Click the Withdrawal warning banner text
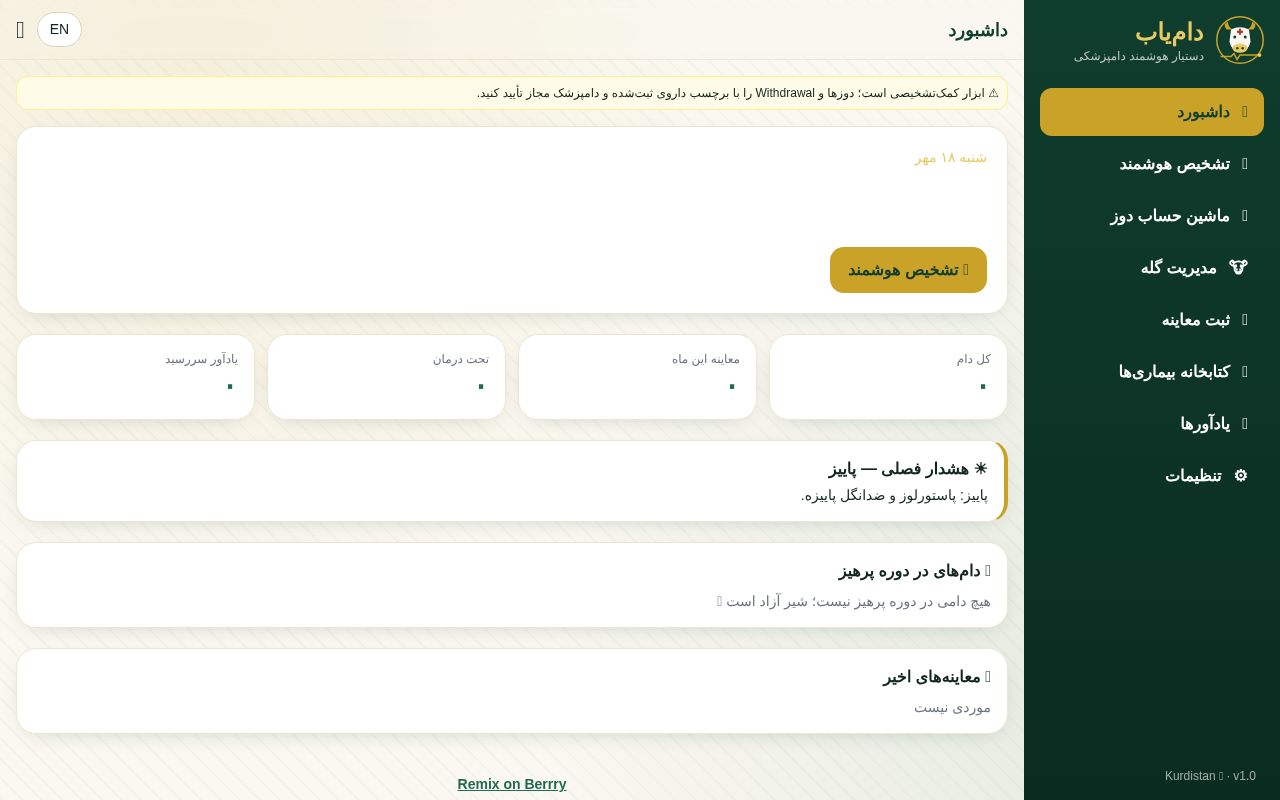1280x800 pixels. click(737, 93)
